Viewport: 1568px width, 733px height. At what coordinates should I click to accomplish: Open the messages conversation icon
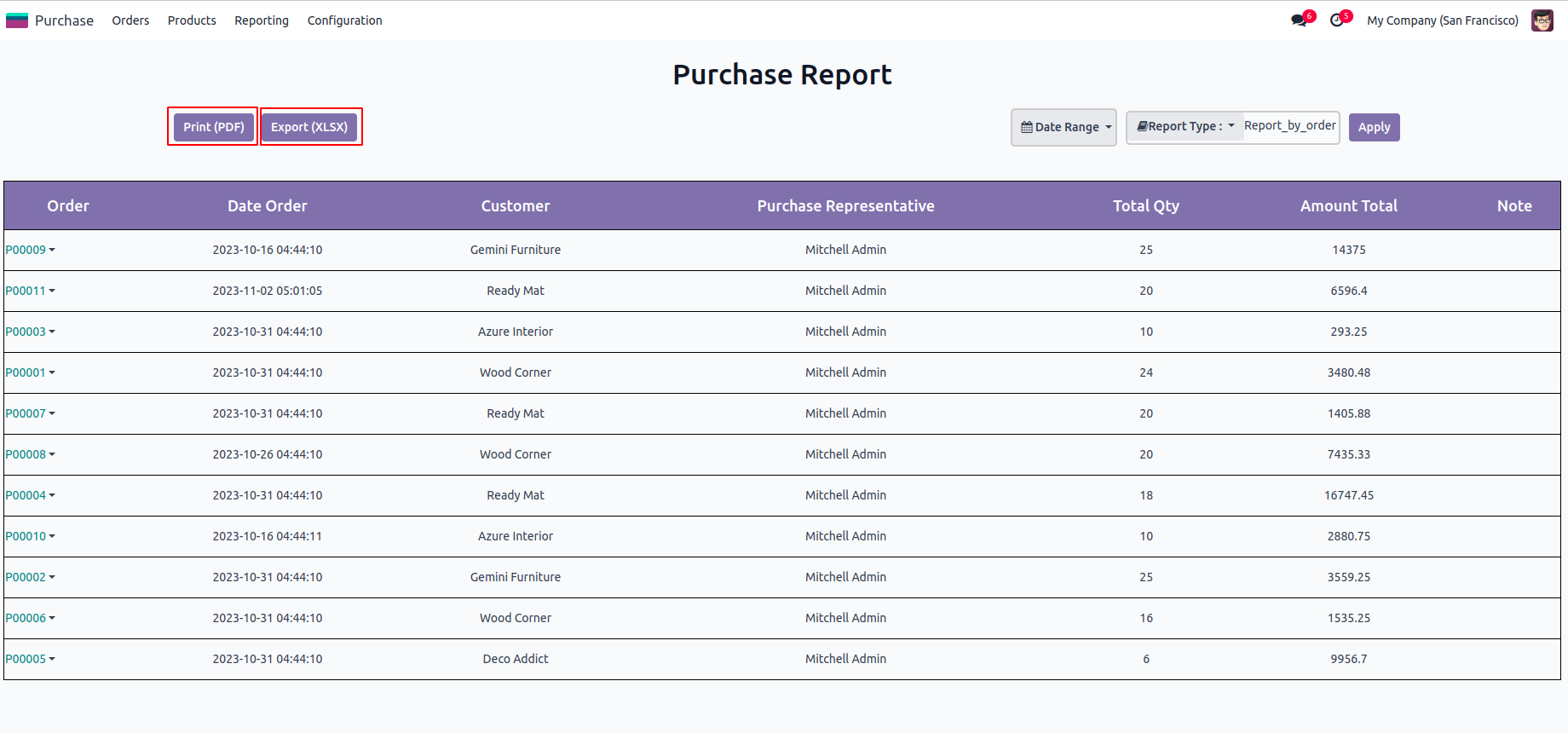click(x=1299, y=20)
